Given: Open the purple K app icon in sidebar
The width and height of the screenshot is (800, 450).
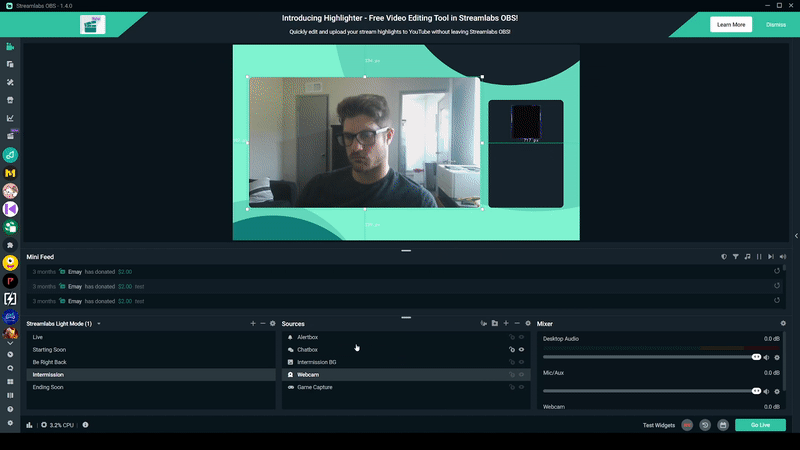Looking at the screenshot, I should [10, 209].
